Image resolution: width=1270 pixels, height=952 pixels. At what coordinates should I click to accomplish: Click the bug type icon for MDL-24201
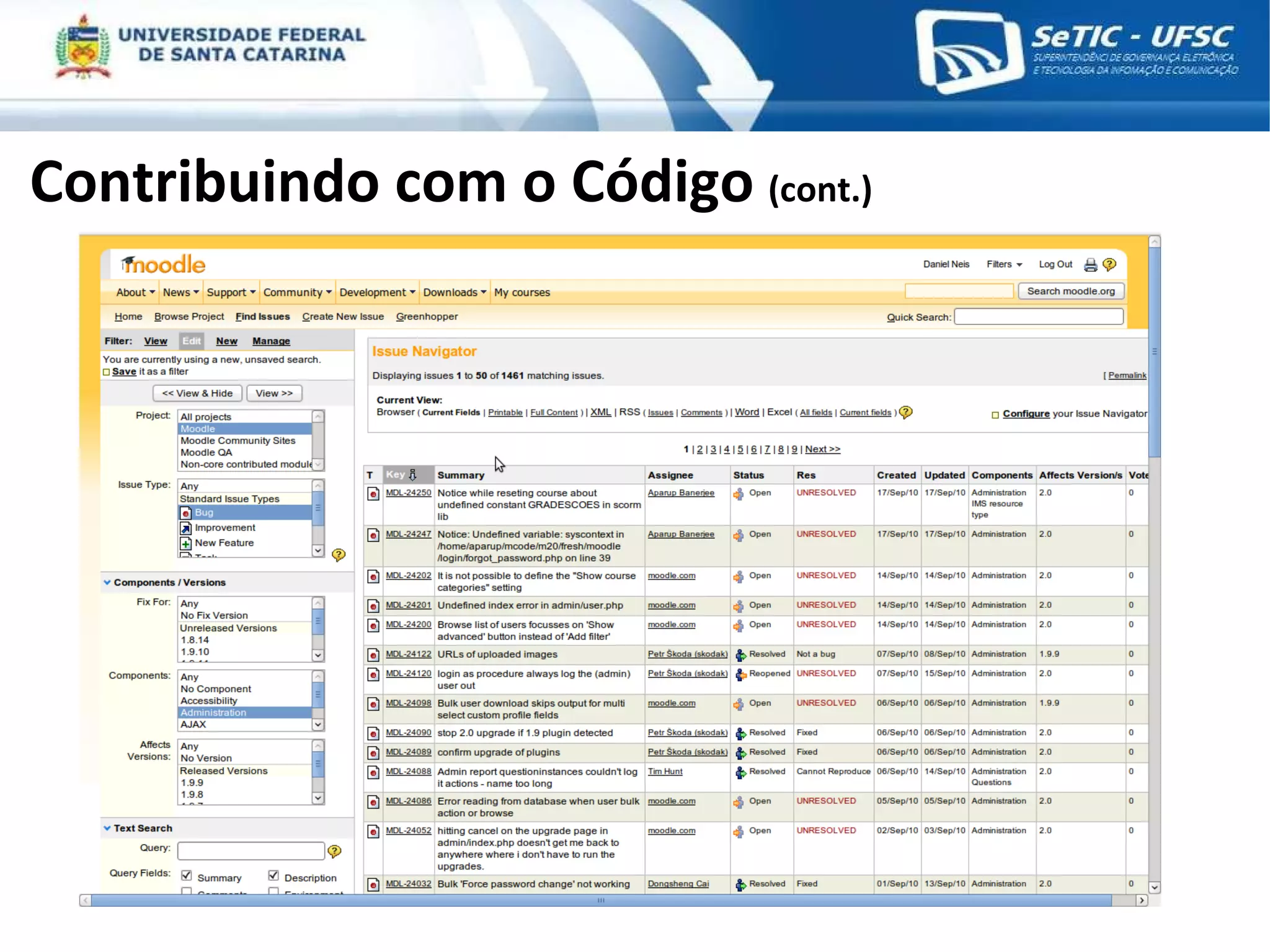click(373, 607)
